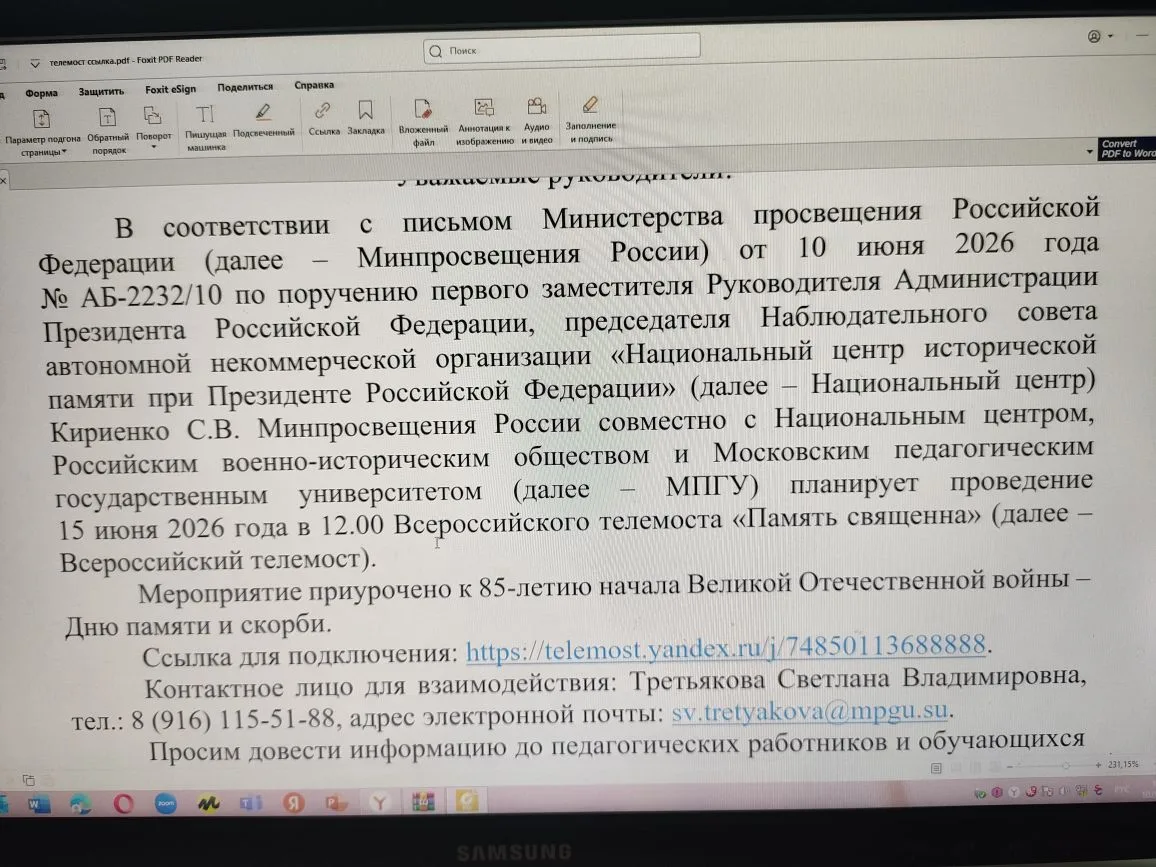Open the Защитить ribbon tab
1156x867 pixels.
101,91
